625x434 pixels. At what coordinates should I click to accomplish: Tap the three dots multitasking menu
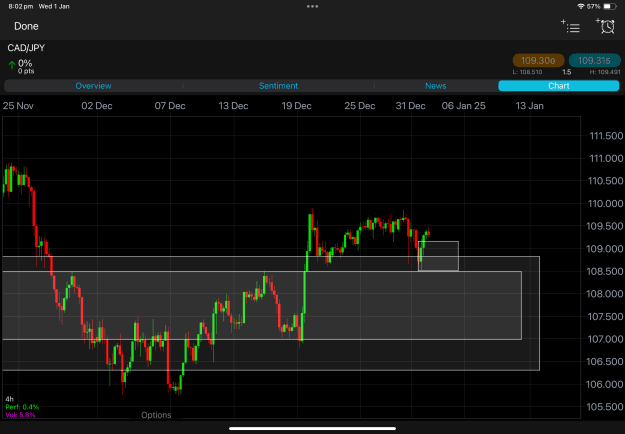312,6
